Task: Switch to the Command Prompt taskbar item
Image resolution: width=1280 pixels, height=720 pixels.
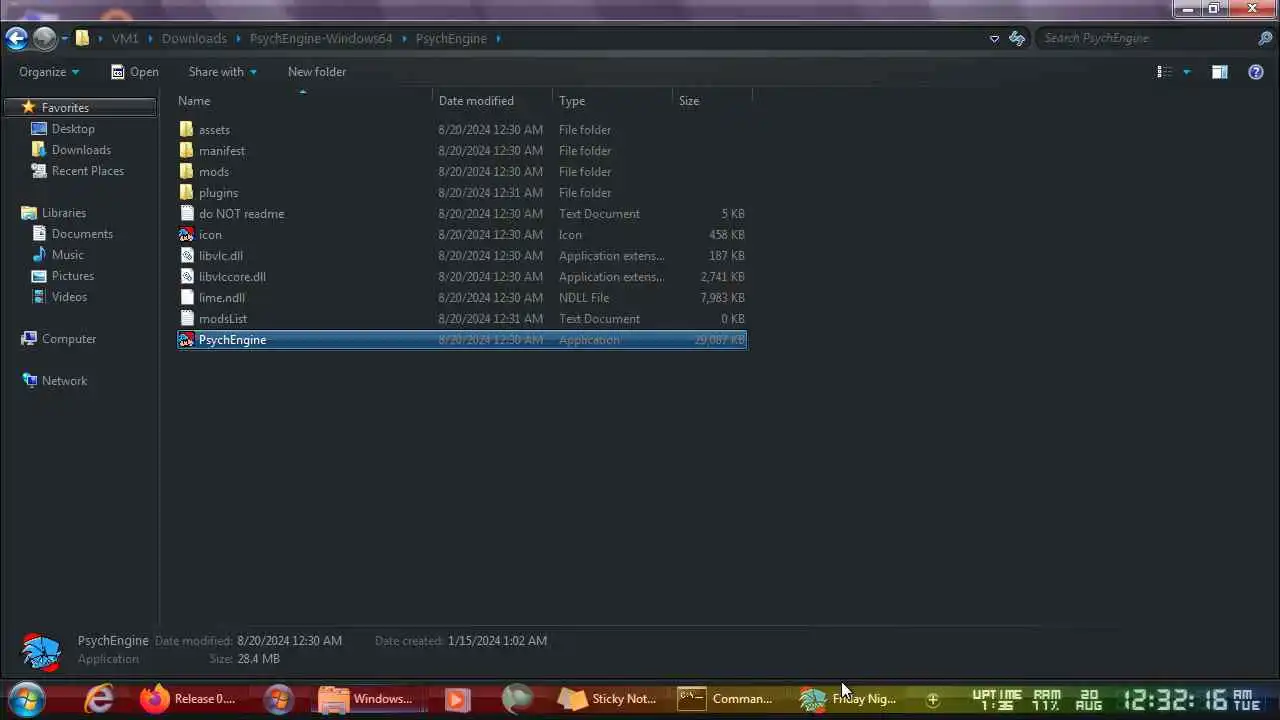Action: pos(727,699)
